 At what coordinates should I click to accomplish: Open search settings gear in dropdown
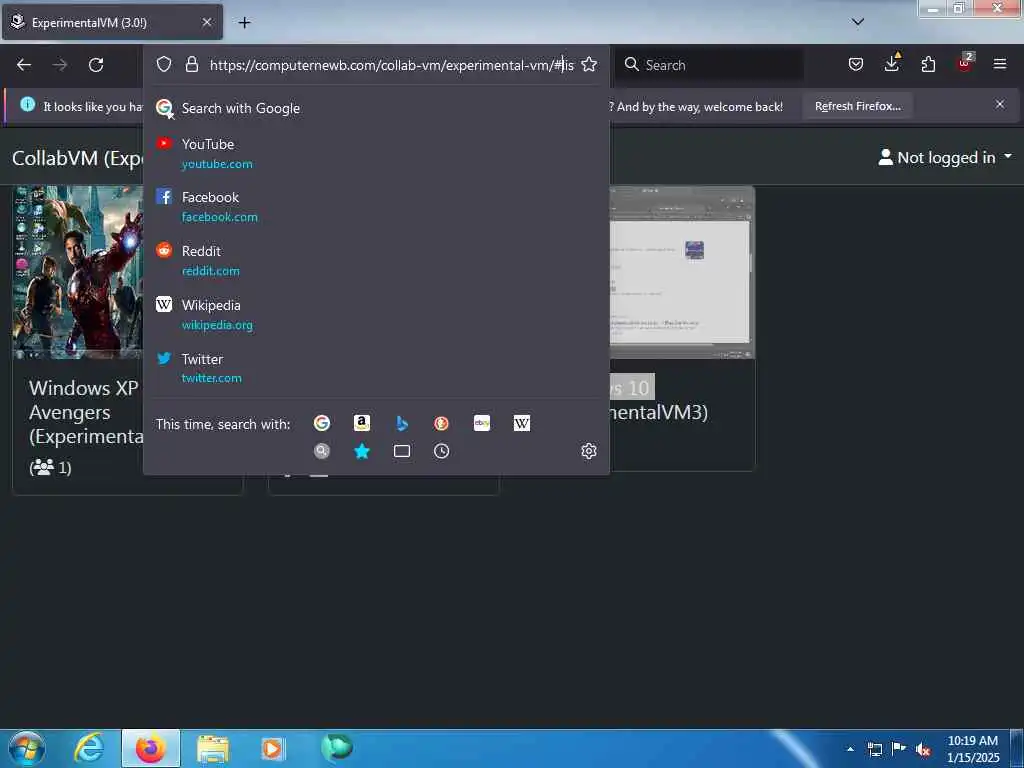589,451
